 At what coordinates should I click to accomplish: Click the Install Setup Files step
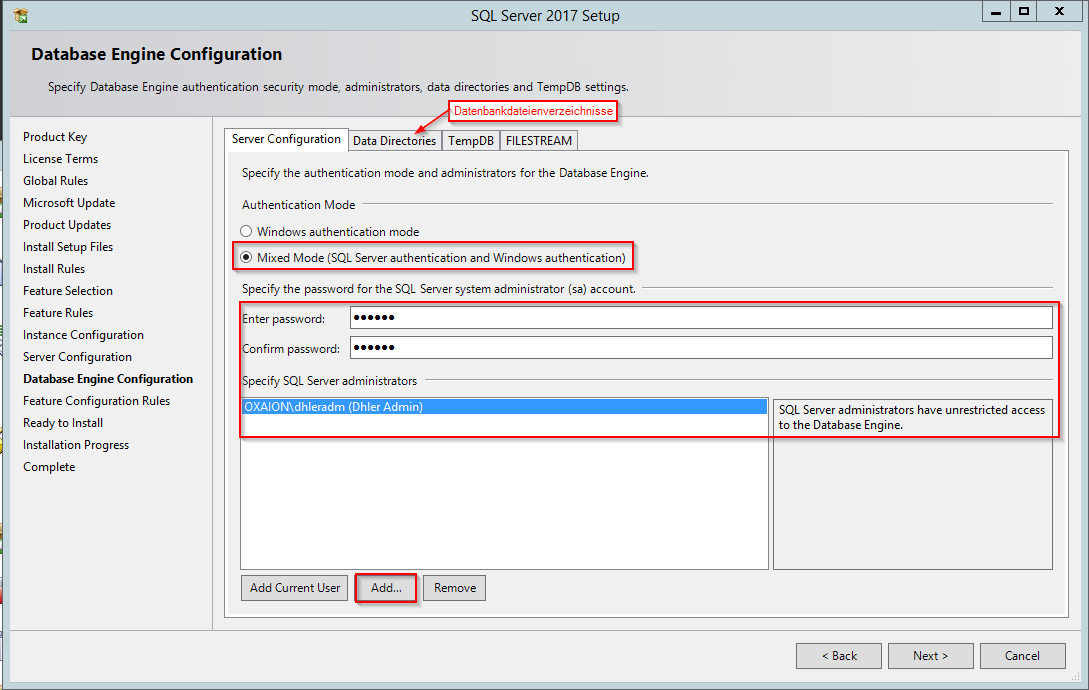(x=68, y=247)
